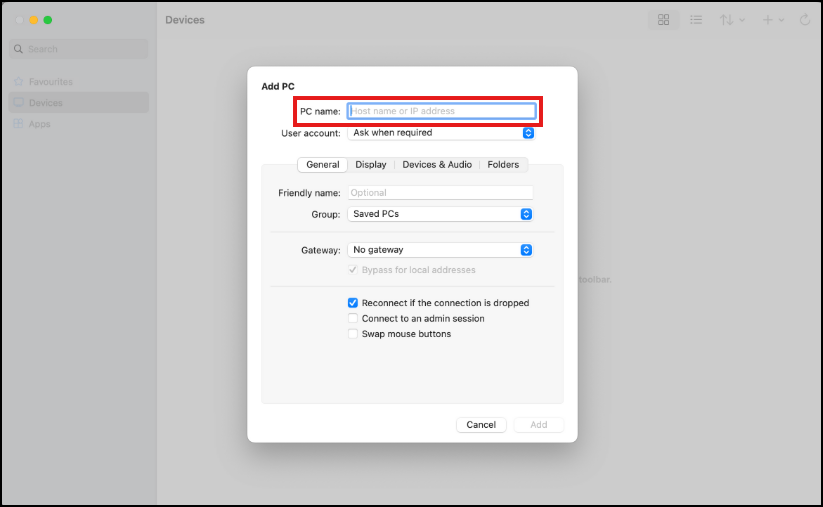Switch to the Devices & Audio tab
Screen dimensions: 823x507
click(437, 165)
